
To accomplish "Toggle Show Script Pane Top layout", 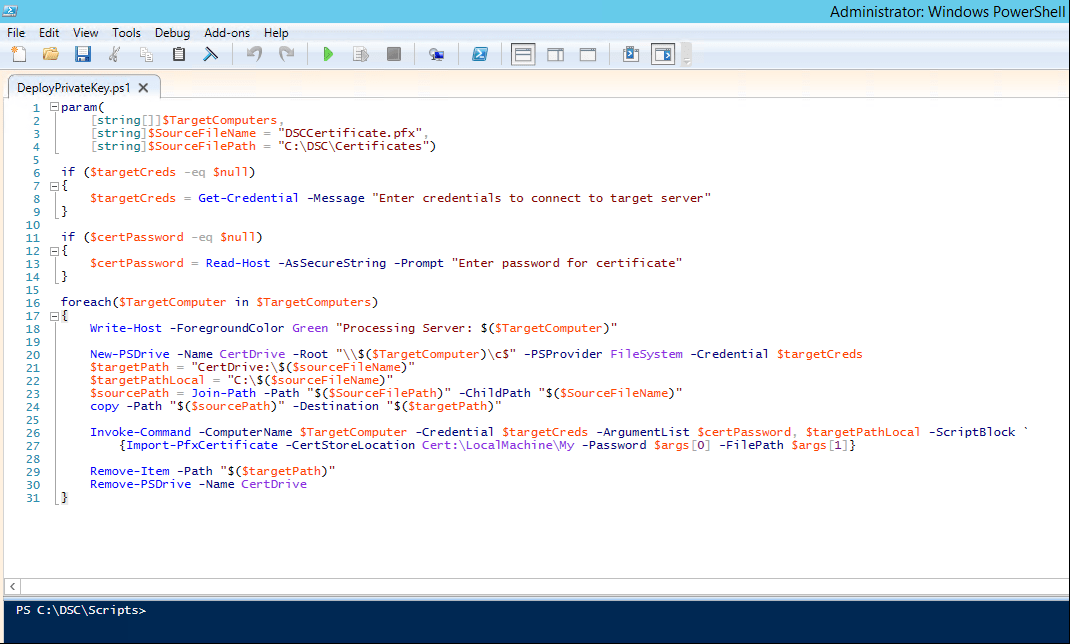I will pos(523,54).
